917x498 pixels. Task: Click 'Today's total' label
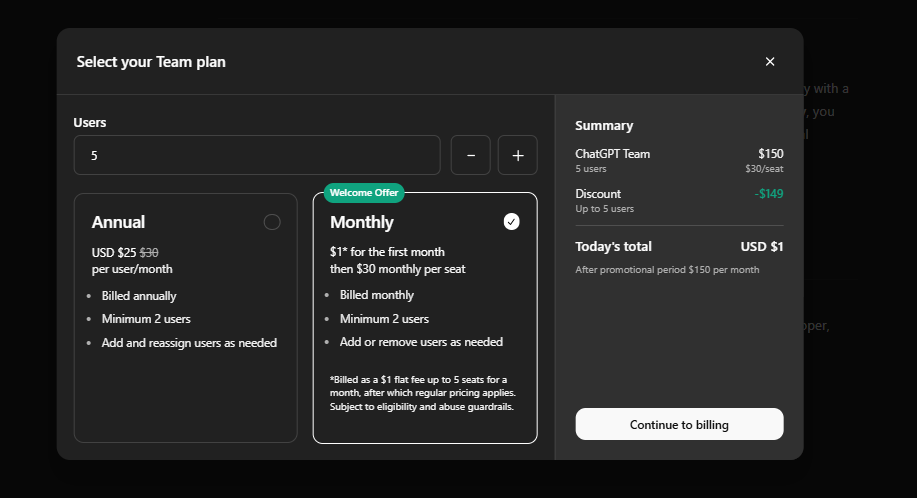click(613, 247)
